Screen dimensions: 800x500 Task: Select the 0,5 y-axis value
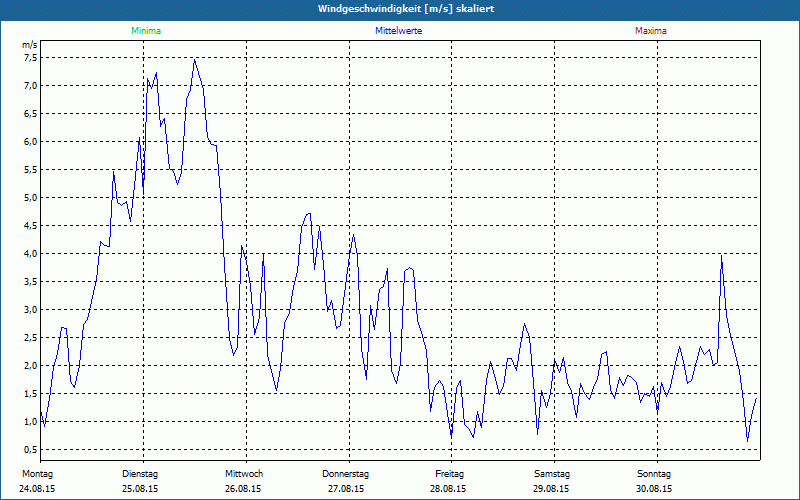tap(30, 450)
